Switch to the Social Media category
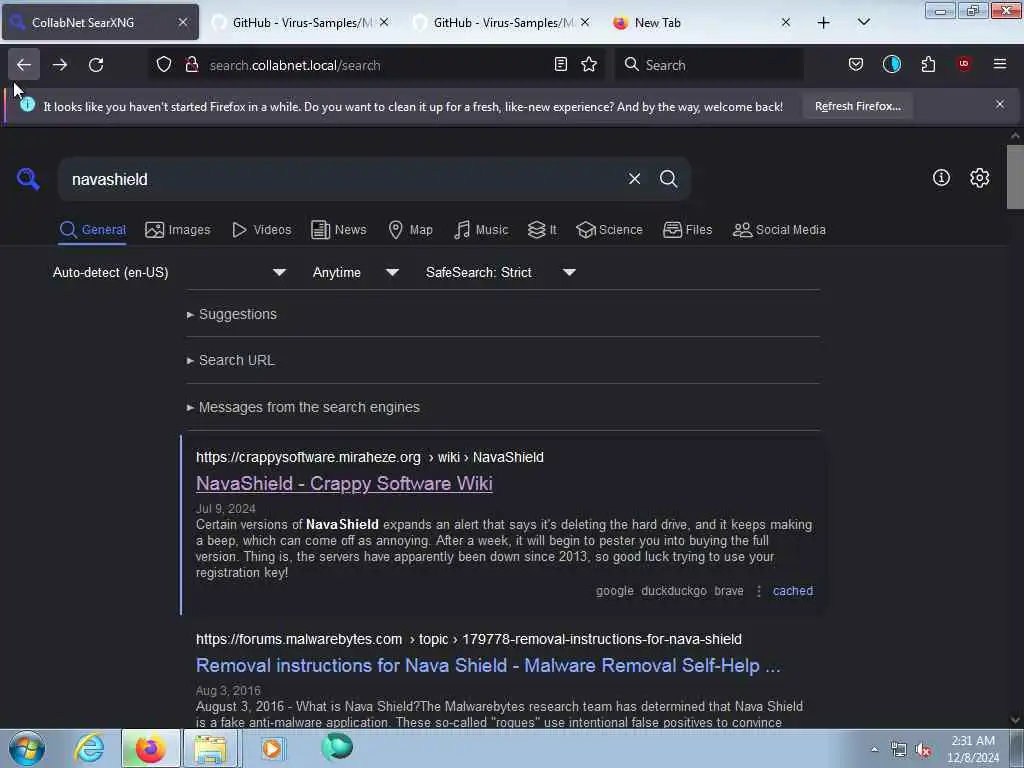The width and height of the screenshot is (1024, 768). click(779, 230)
